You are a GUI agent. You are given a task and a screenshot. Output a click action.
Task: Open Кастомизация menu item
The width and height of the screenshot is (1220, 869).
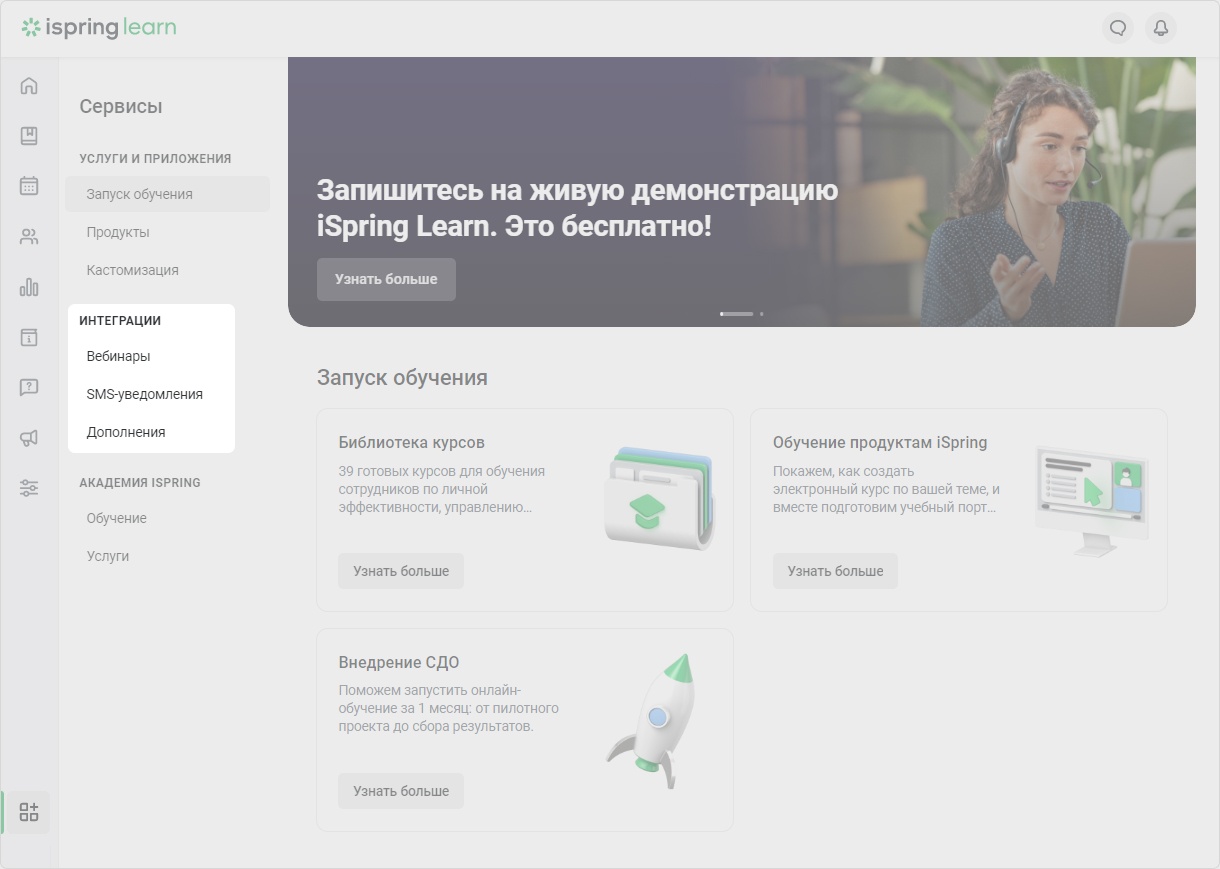click(133, 270)
